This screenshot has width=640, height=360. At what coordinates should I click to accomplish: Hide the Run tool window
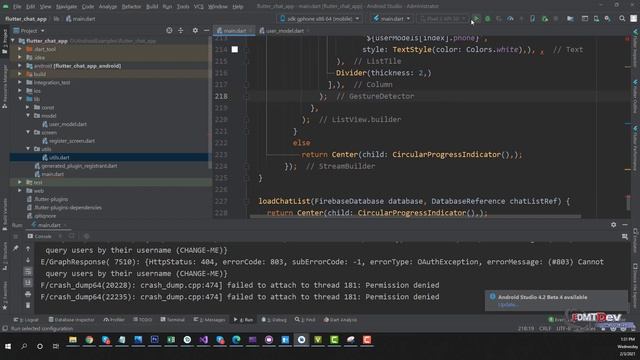tap(625, 225)
